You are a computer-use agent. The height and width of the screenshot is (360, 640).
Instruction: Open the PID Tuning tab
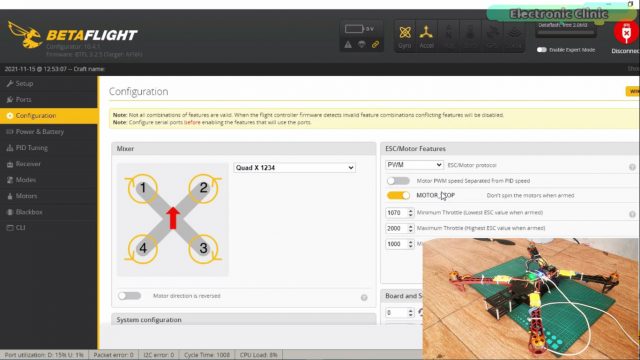[x=49, y=148]
